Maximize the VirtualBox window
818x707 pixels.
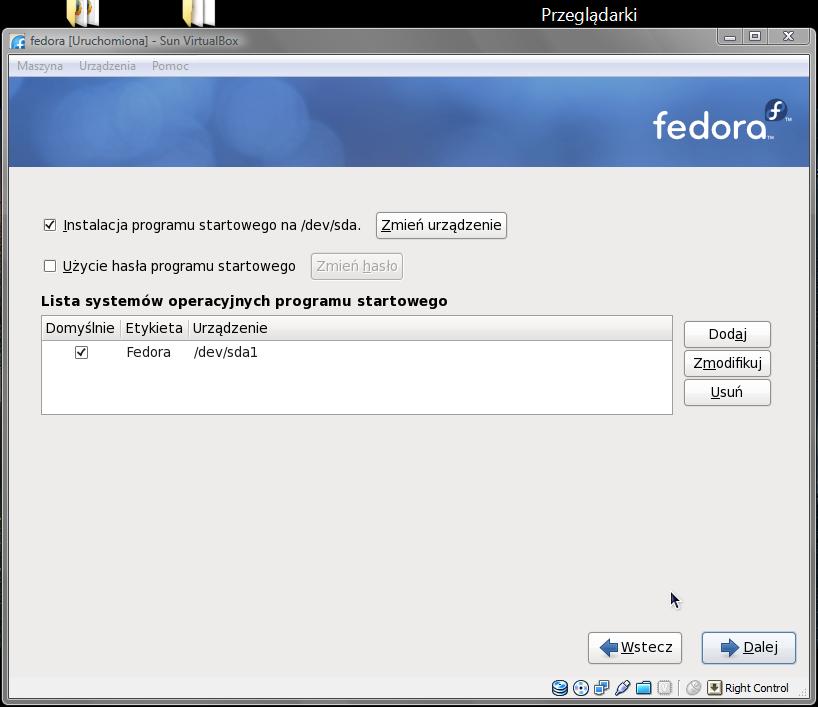(x=754, y=37)
